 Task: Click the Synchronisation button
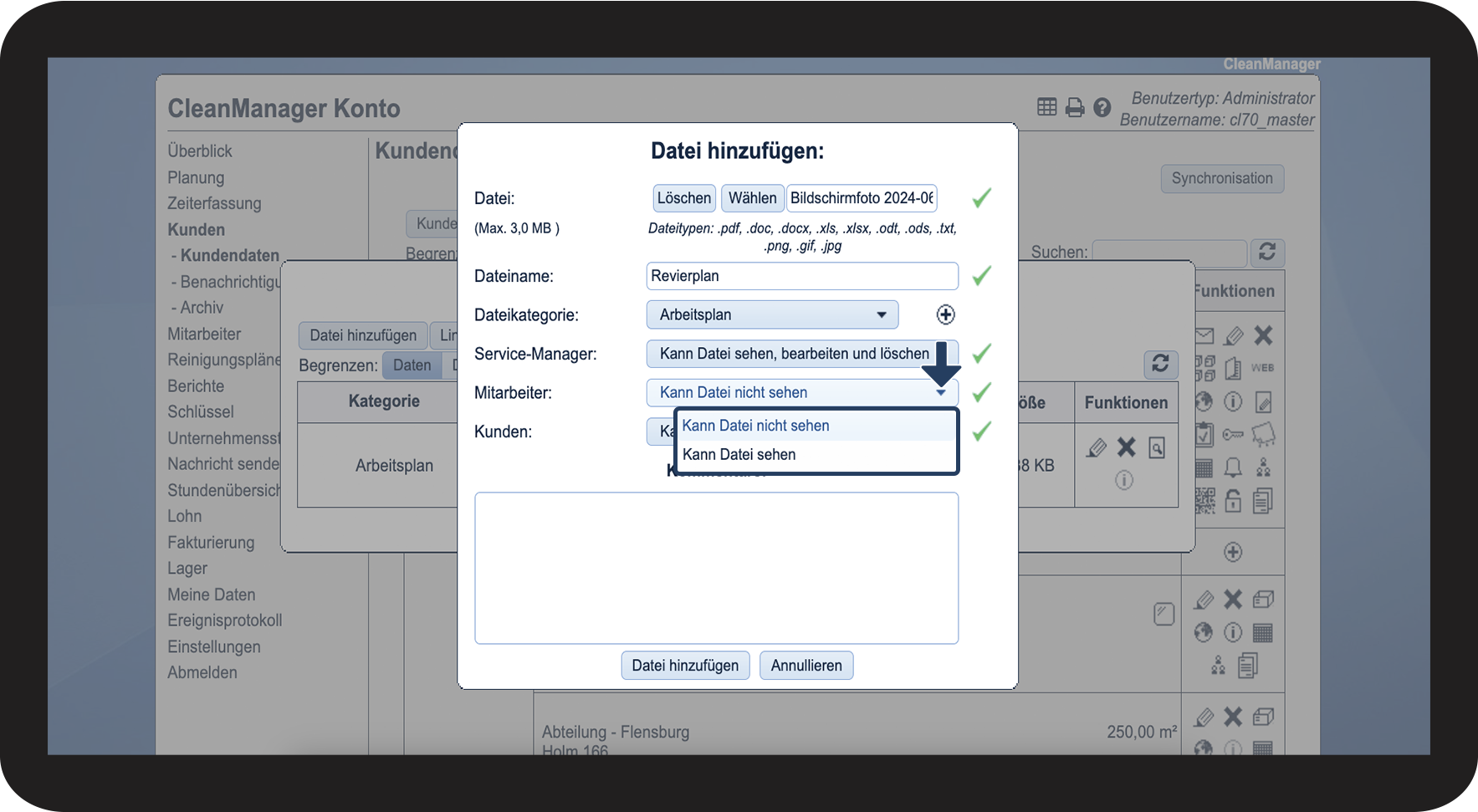coord(1221,178)
